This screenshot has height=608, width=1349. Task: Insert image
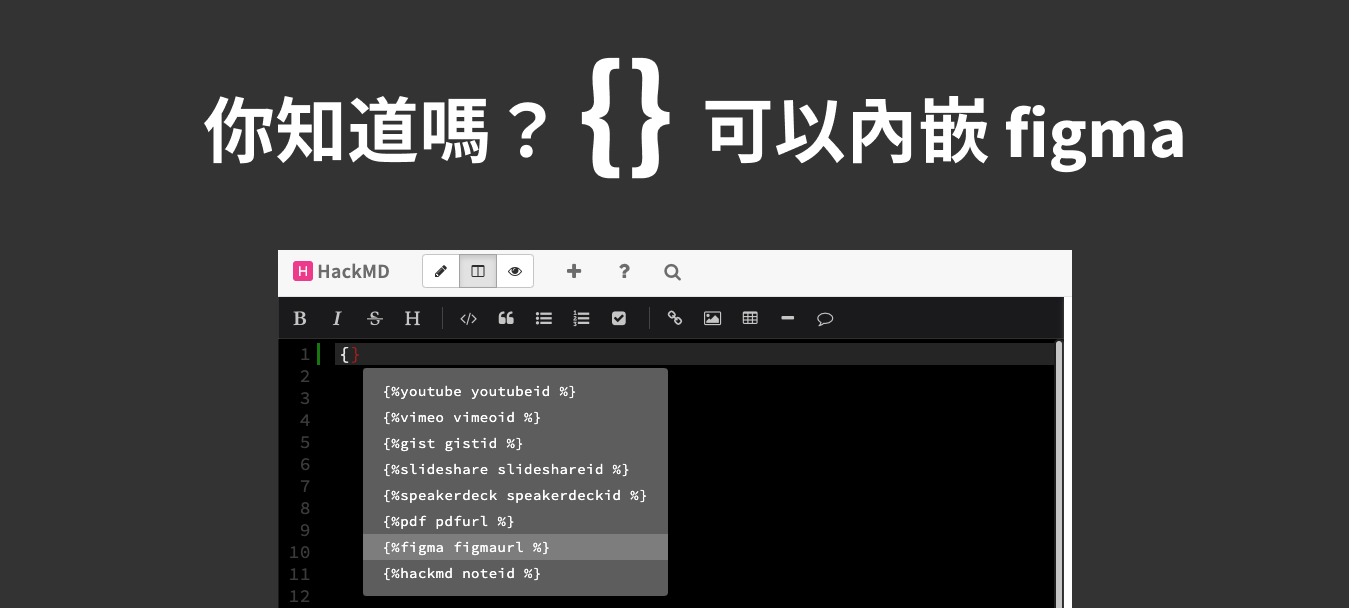(712, 319)
